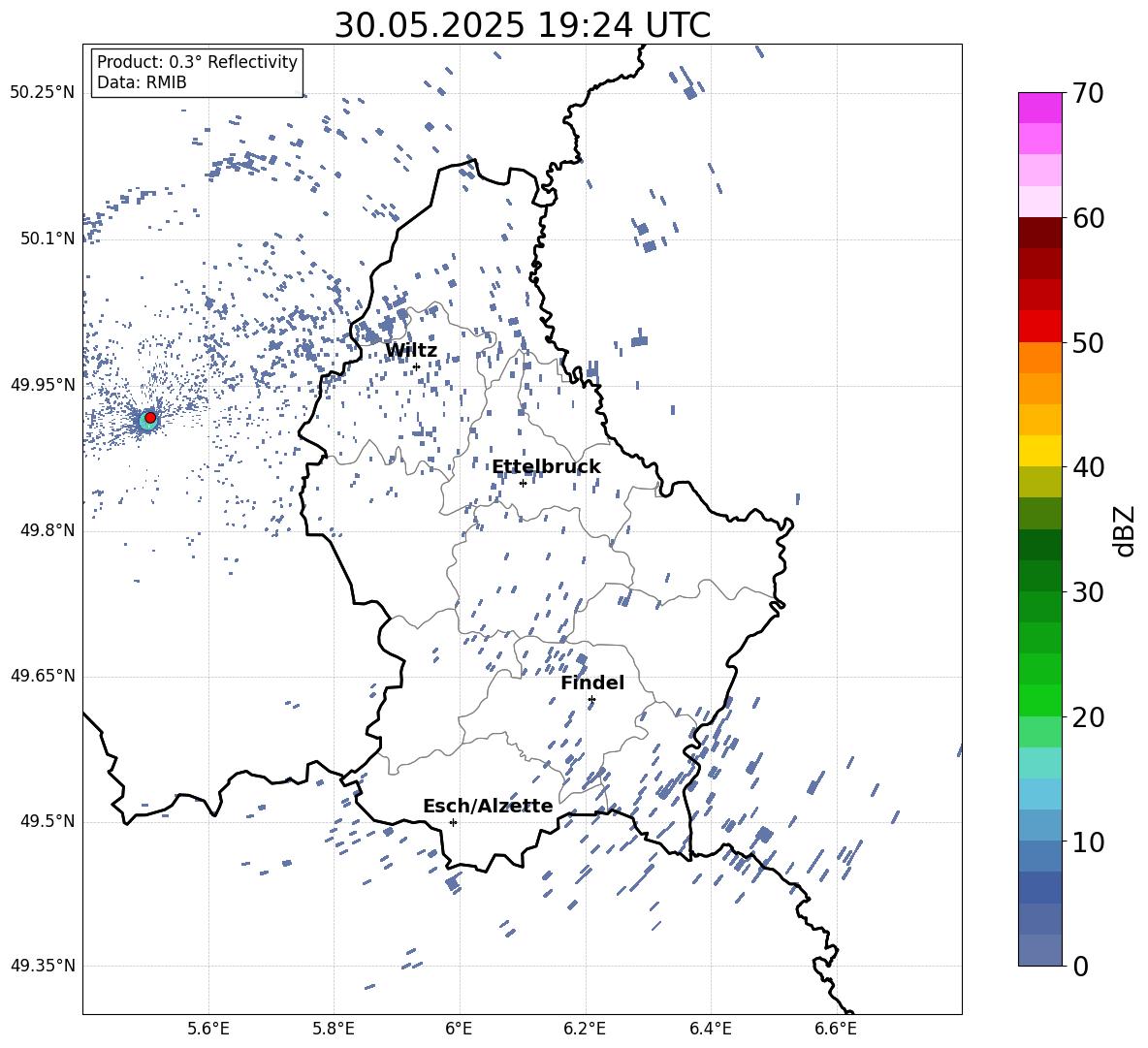Pick the yellow swatch just above 40
The image size is (1148, 1048).
click(x=1039, y=451)
